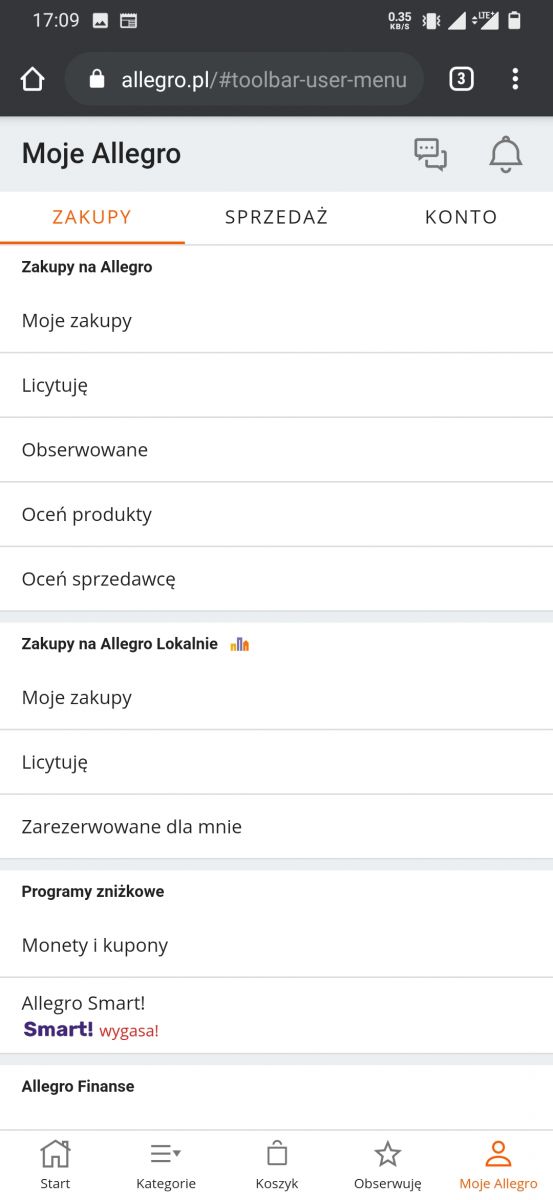Open Monety i kupony
The width and height of the screenshot is (553, 1200).
coord(276,945)
